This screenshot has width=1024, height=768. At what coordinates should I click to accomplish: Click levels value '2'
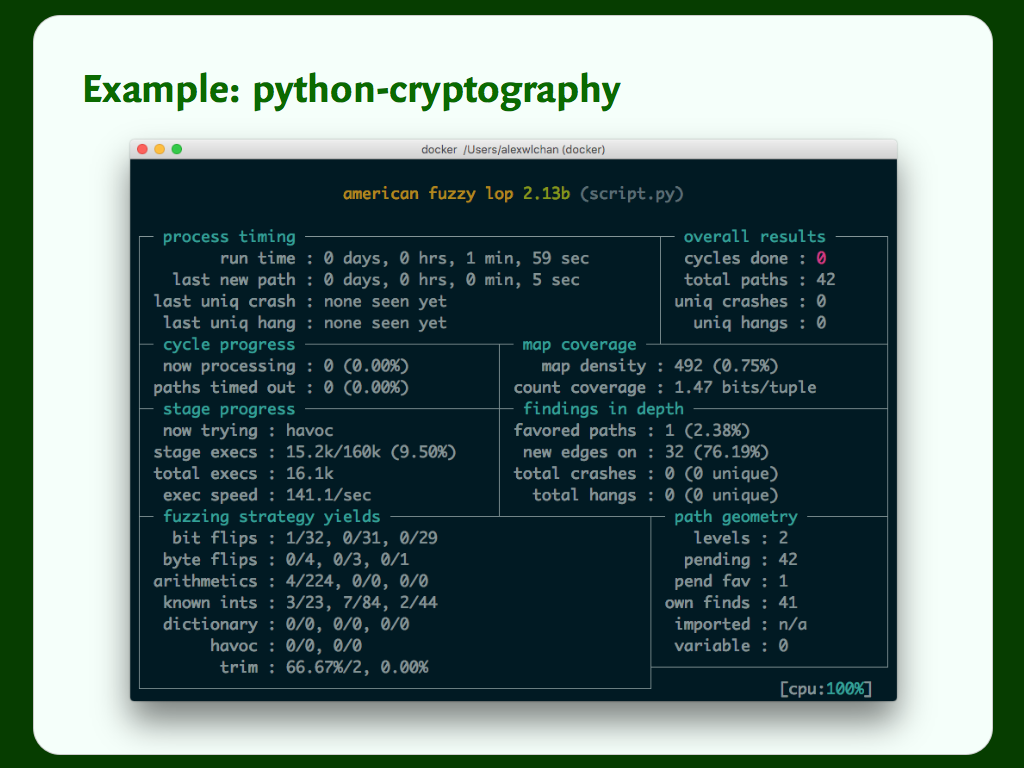tap(783, 539)
